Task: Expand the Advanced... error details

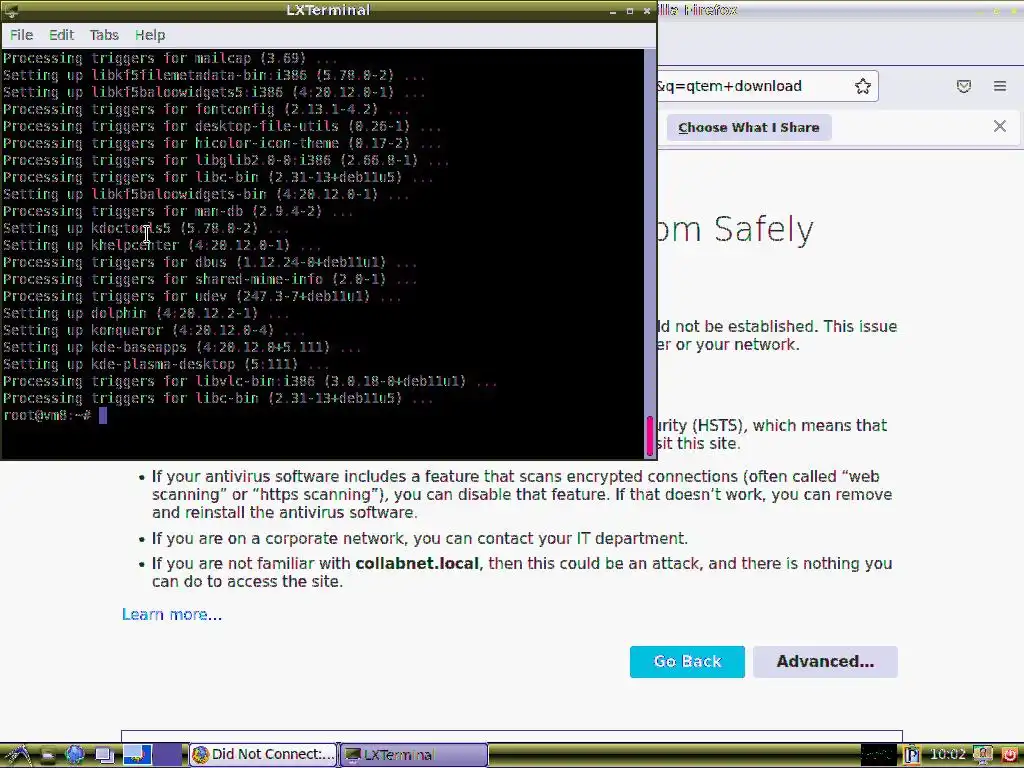Action: (x=825, y=662)
